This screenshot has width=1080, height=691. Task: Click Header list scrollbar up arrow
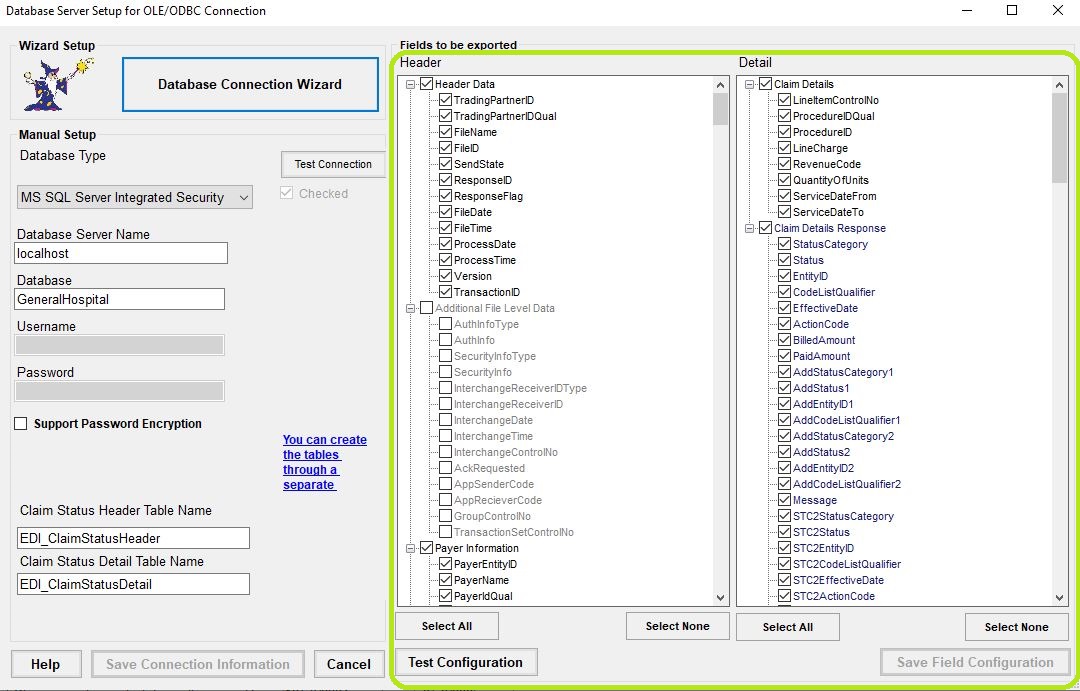point(720,85)
